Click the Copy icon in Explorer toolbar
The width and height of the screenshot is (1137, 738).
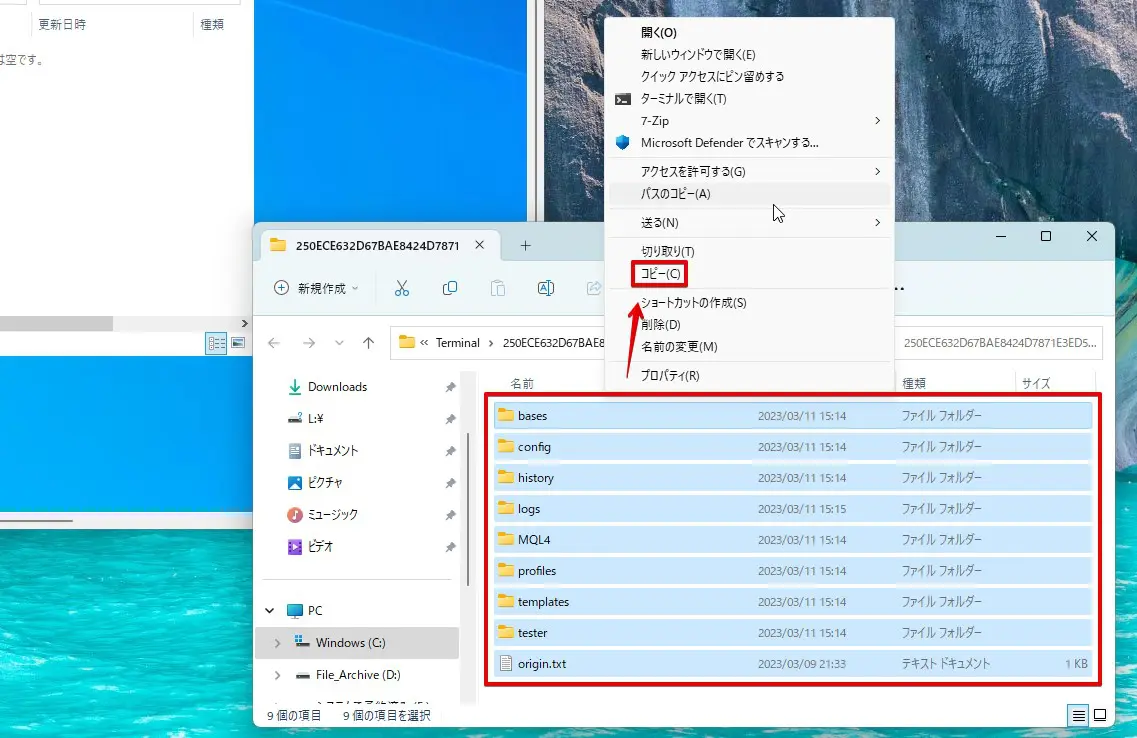(x=450, y=288)
